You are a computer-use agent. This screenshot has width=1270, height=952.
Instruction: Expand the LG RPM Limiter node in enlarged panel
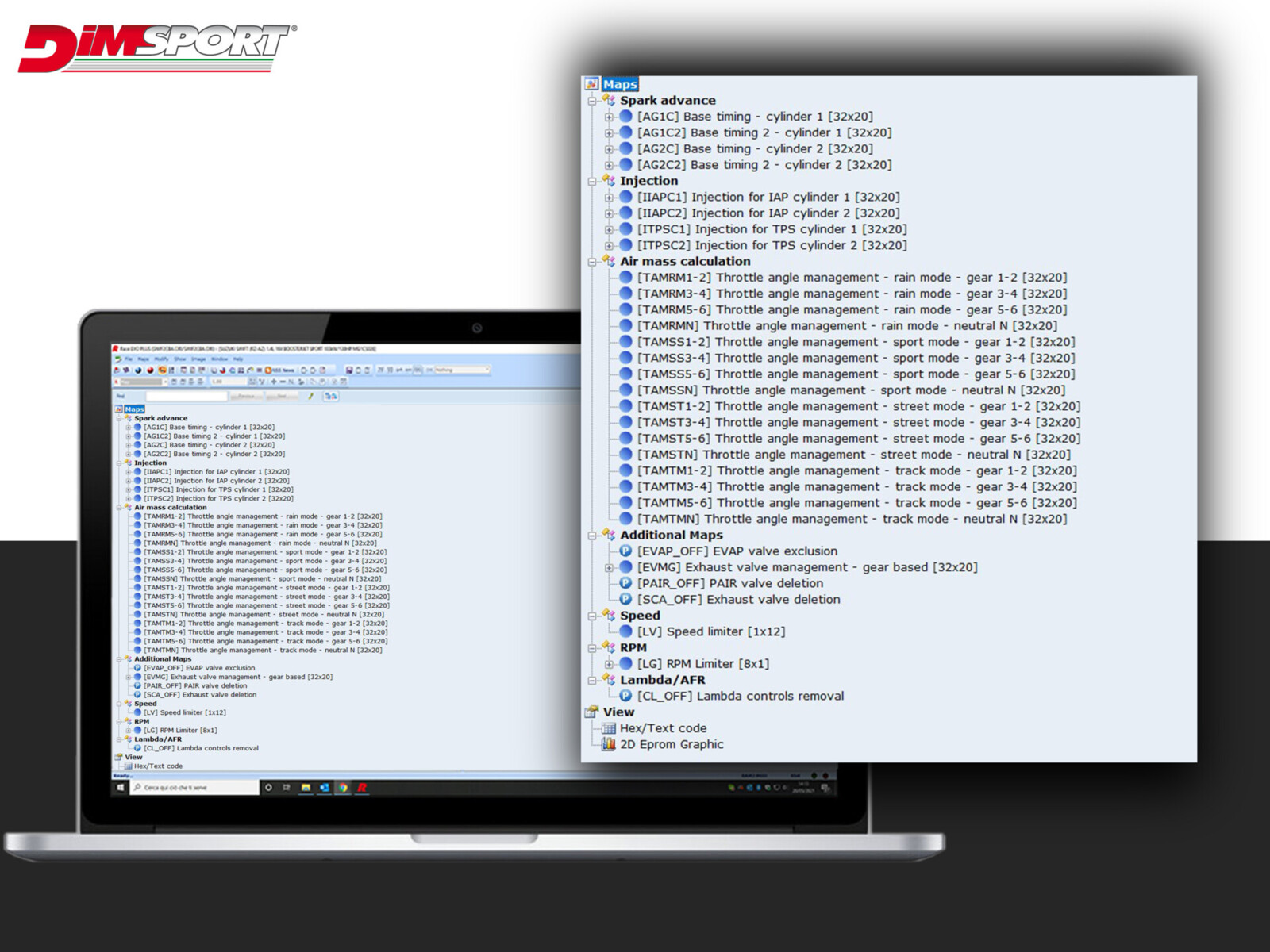(609, 664)
